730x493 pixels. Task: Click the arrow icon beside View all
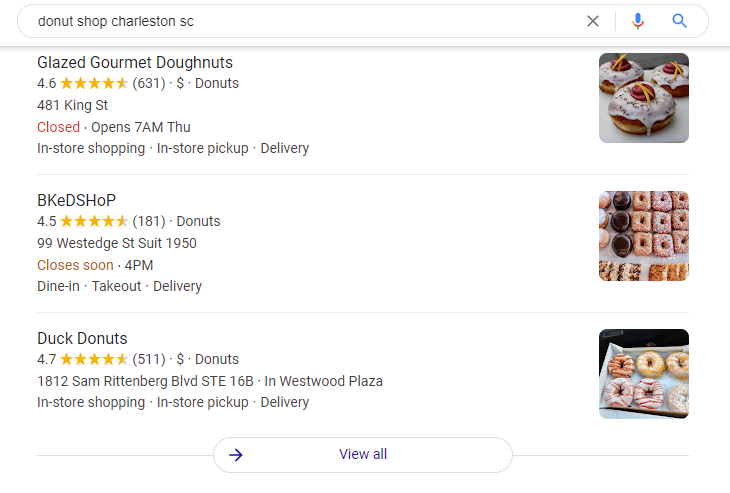coord(236,455)
